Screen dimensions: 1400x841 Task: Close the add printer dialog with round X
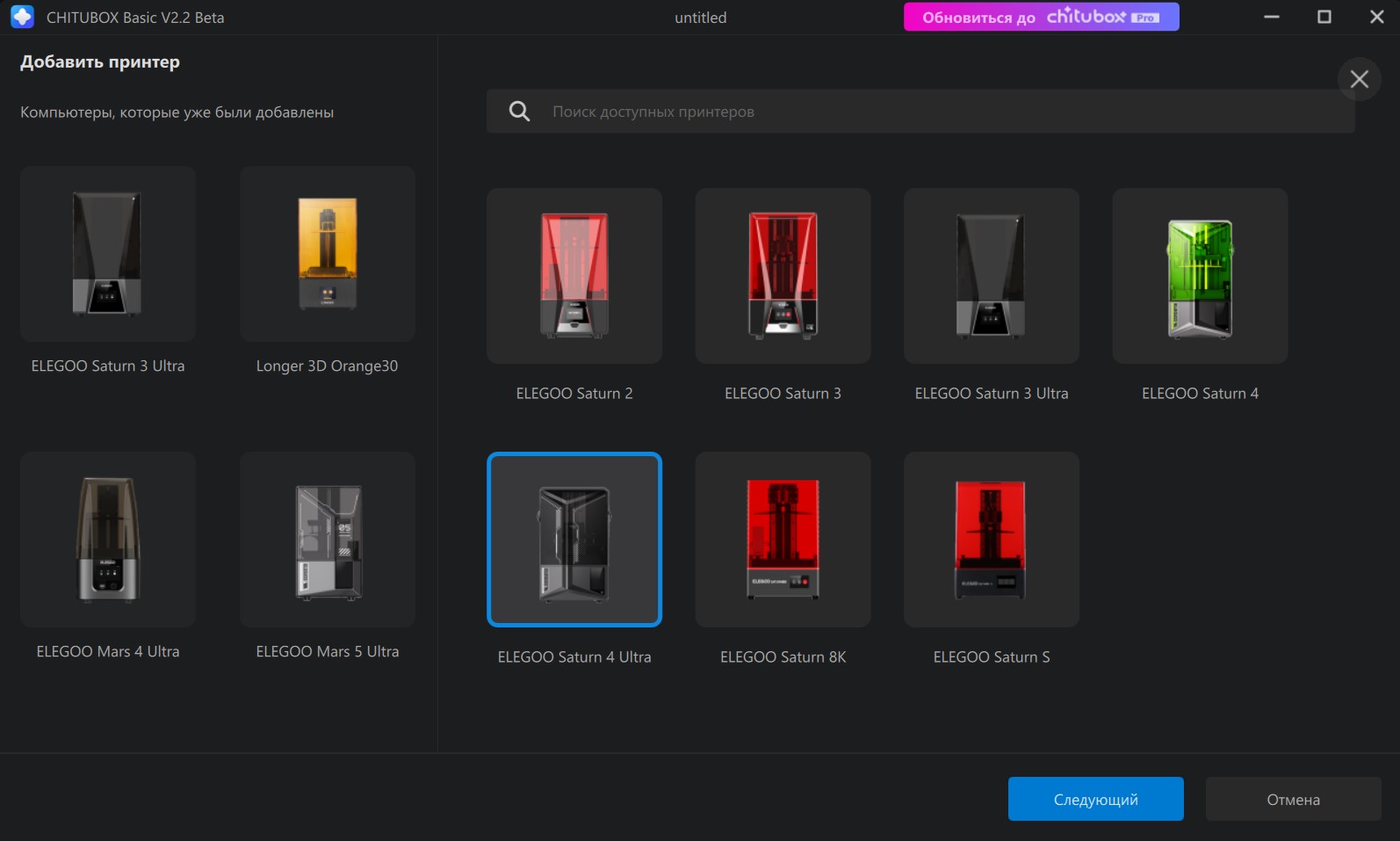(1359, 79)
